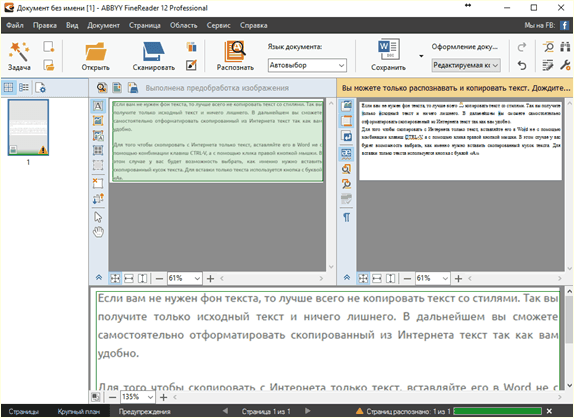Open Правка menu
574x418 pixels.
[45, 25]
